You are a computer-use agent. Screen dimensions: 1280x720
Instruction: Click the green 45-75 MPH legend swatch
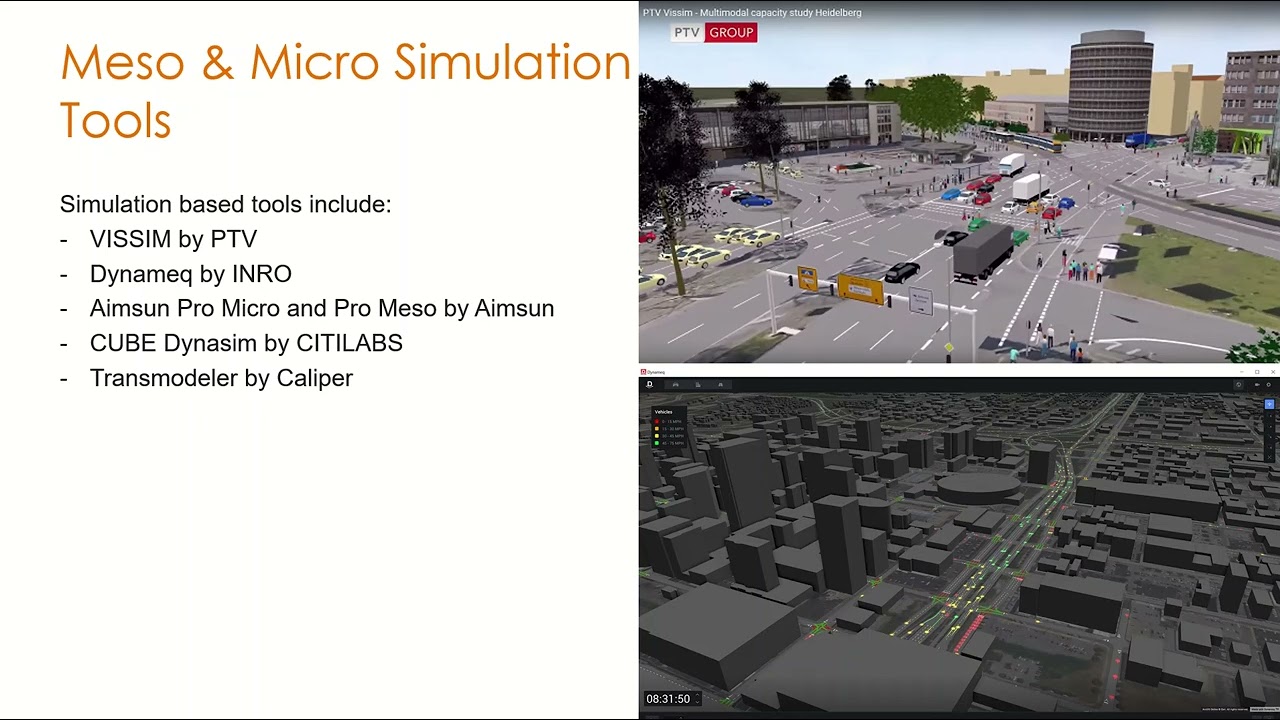(657, 443)
